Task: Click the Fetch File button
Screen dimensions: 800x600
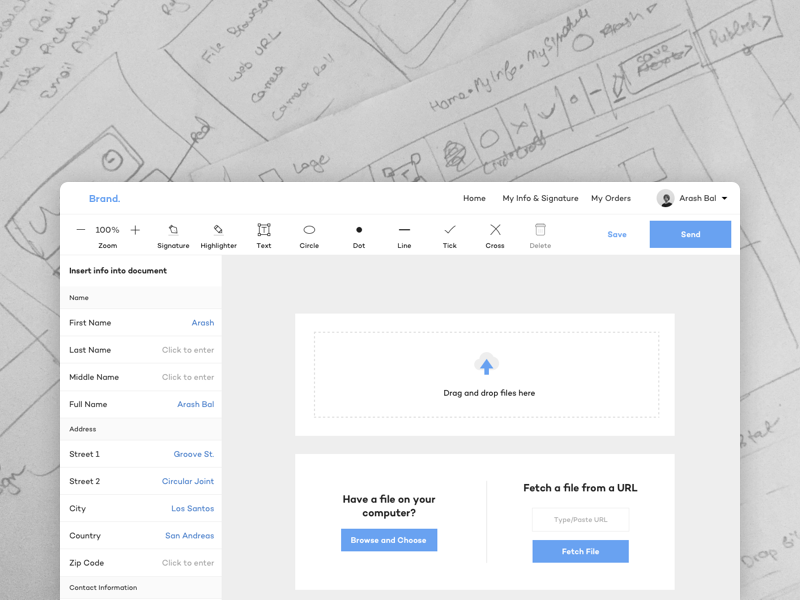Action: 581,552
